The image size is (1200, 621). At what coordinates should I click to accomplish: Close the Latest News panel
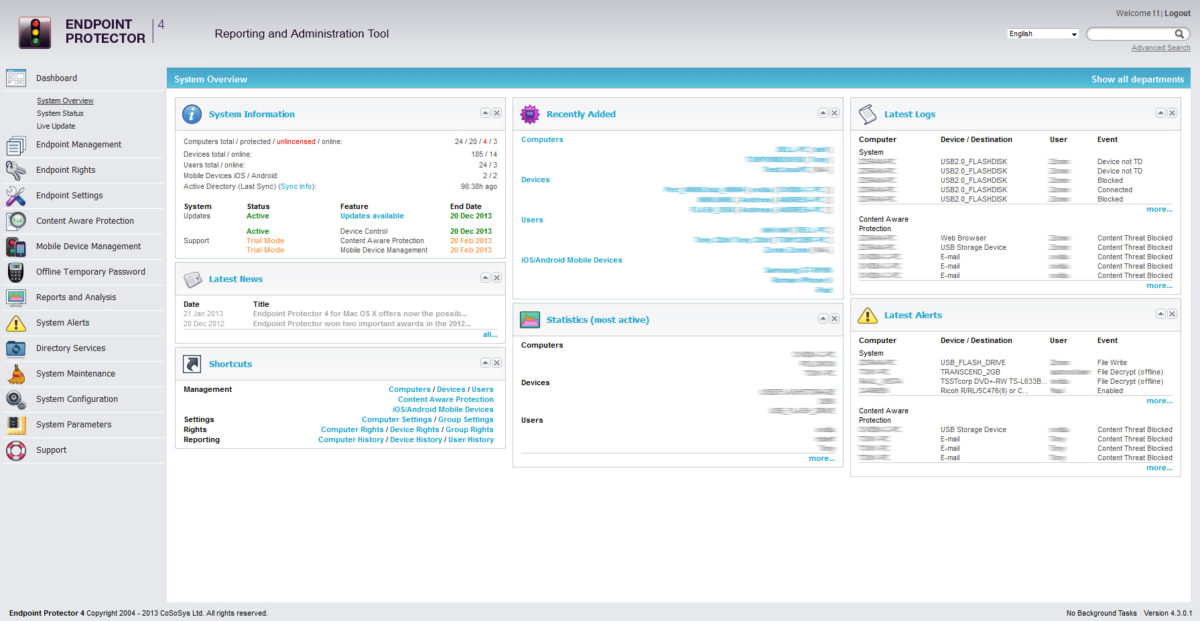pos(497,278)
